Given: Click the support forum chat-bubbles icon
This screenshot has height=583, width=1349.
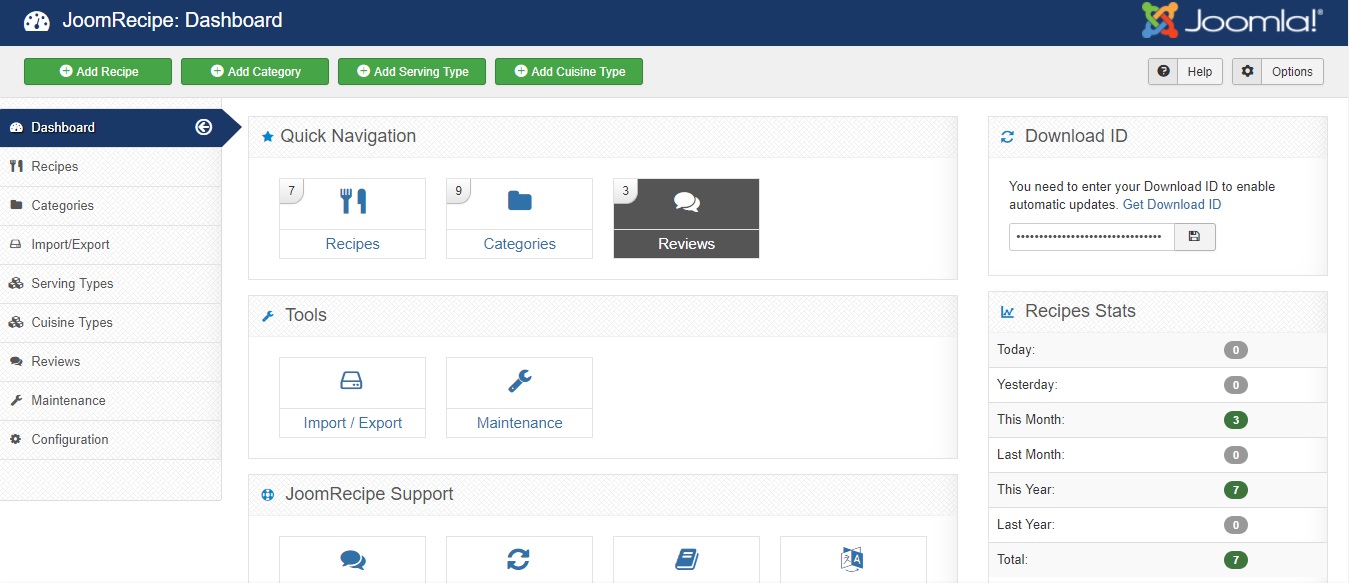Looking at the screenshot, I should pos(353,560).
